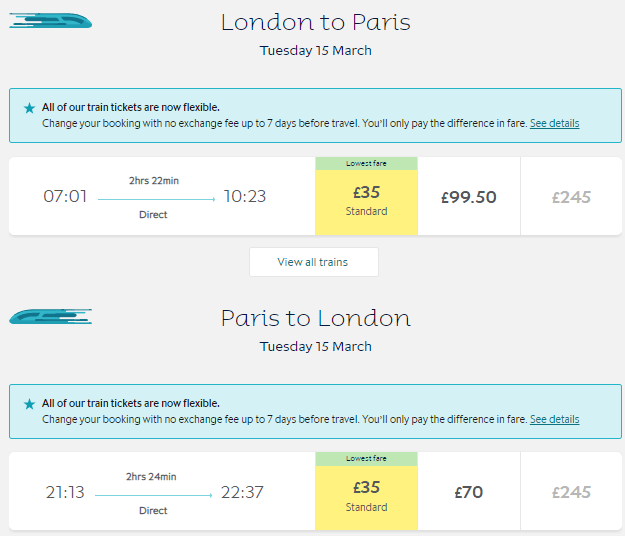This screenshot has height=536, width=625.
Task: Choose the £70 fare for Paris to London
Action: (469, 492)
